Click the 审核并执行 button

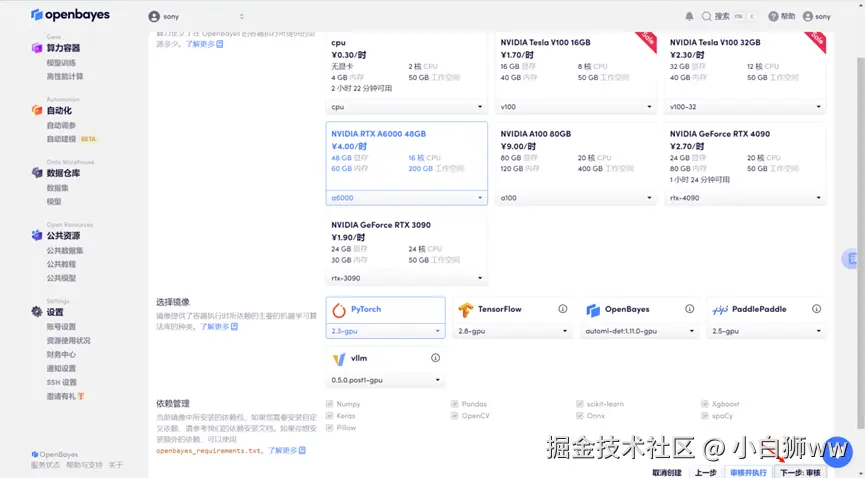click(748, 472)
